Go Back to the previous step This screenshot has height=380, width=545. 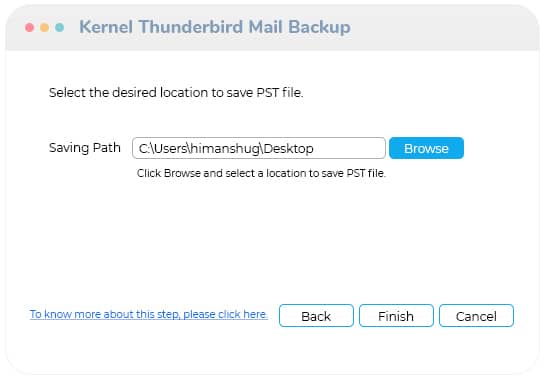pyautogui.click(x=316, y=316)
